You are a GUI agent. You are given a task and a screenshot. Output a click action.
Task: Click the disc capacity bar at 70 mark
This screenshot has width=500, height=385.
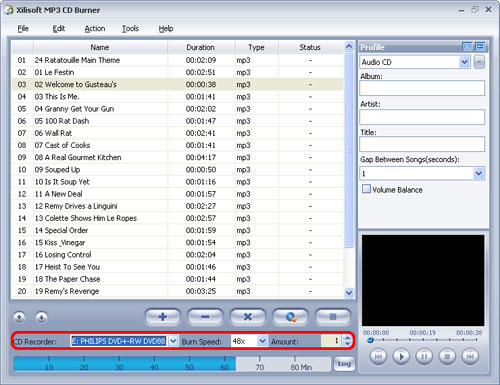coord(260,363)
